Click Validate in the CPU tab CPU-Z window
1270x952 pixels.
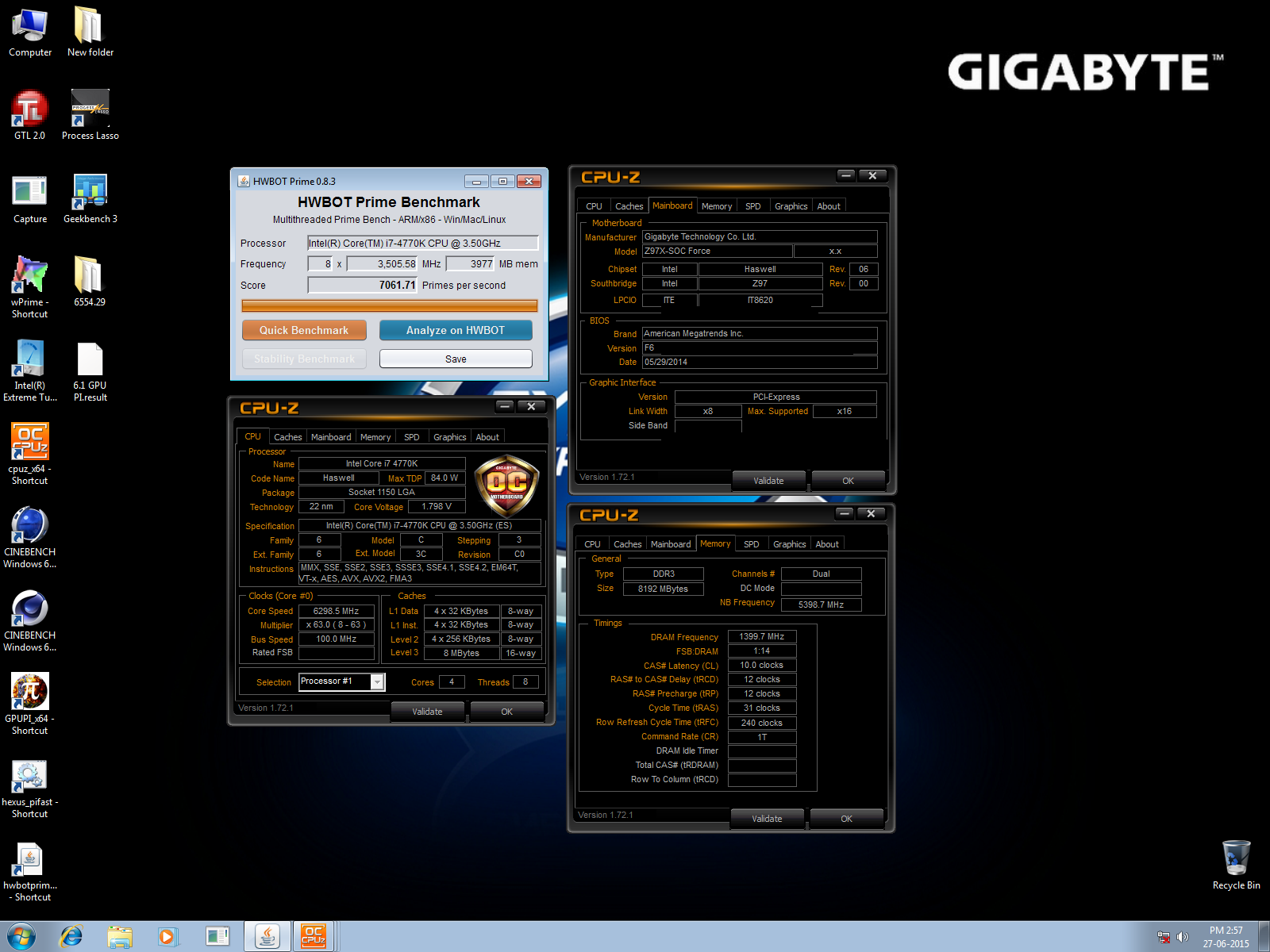(428, 712)
